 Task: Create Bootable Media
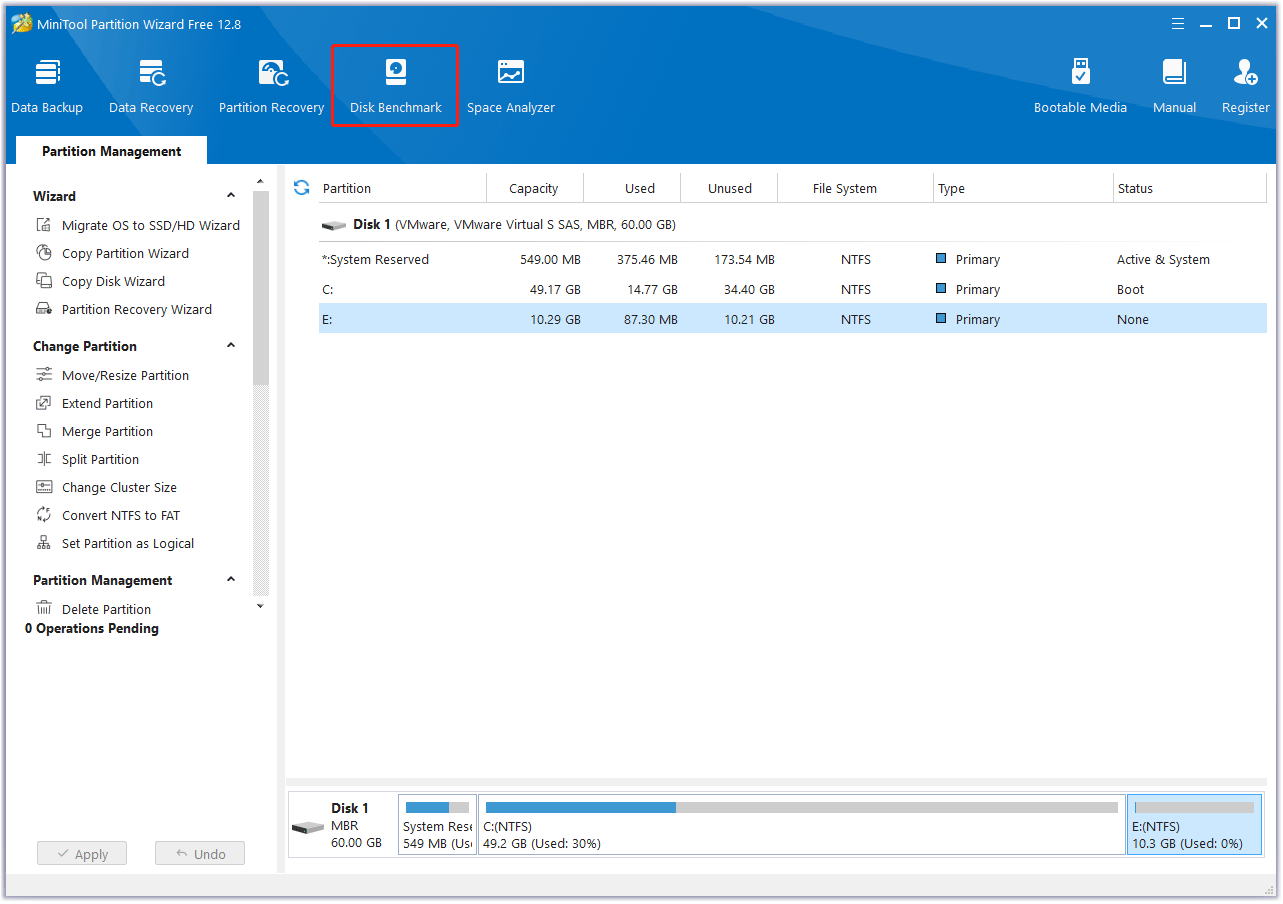[x=1080, y=87]
